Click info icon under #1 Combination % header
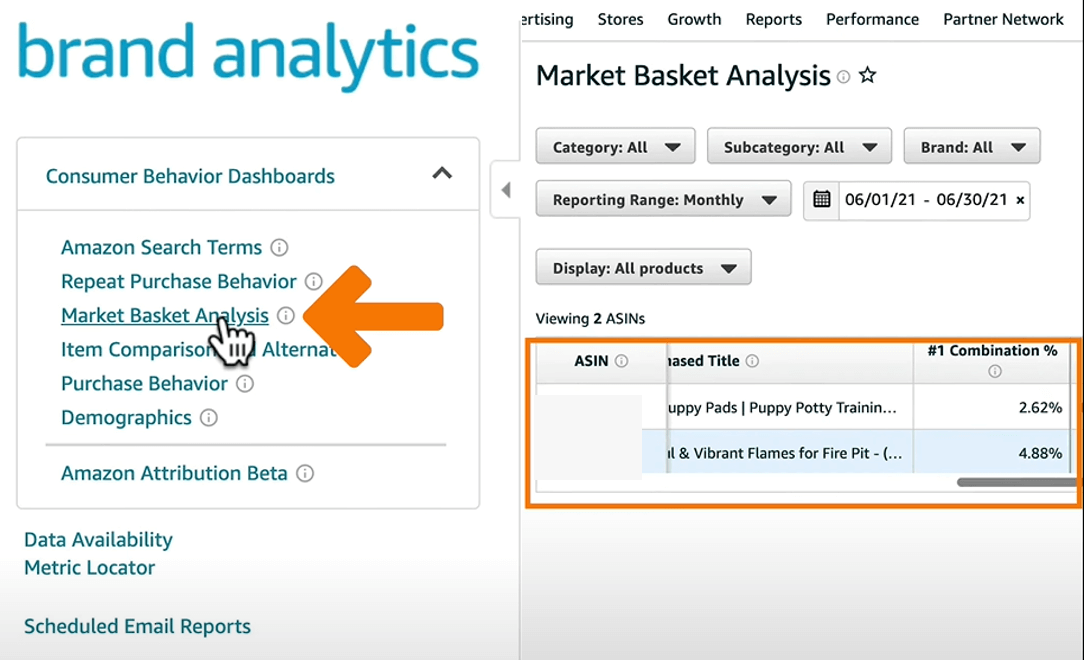 point(994,371)
